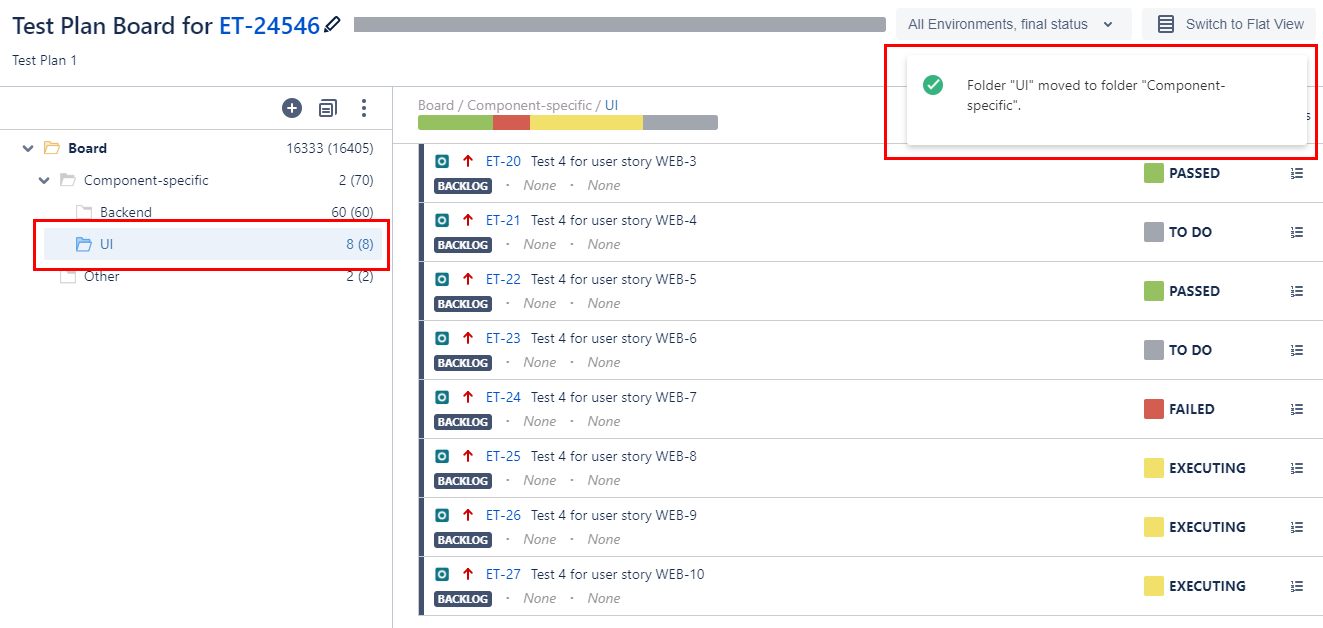Open issue link ET-26
The height and width of the screenshot is (628, 1323).
coord(503,515)
